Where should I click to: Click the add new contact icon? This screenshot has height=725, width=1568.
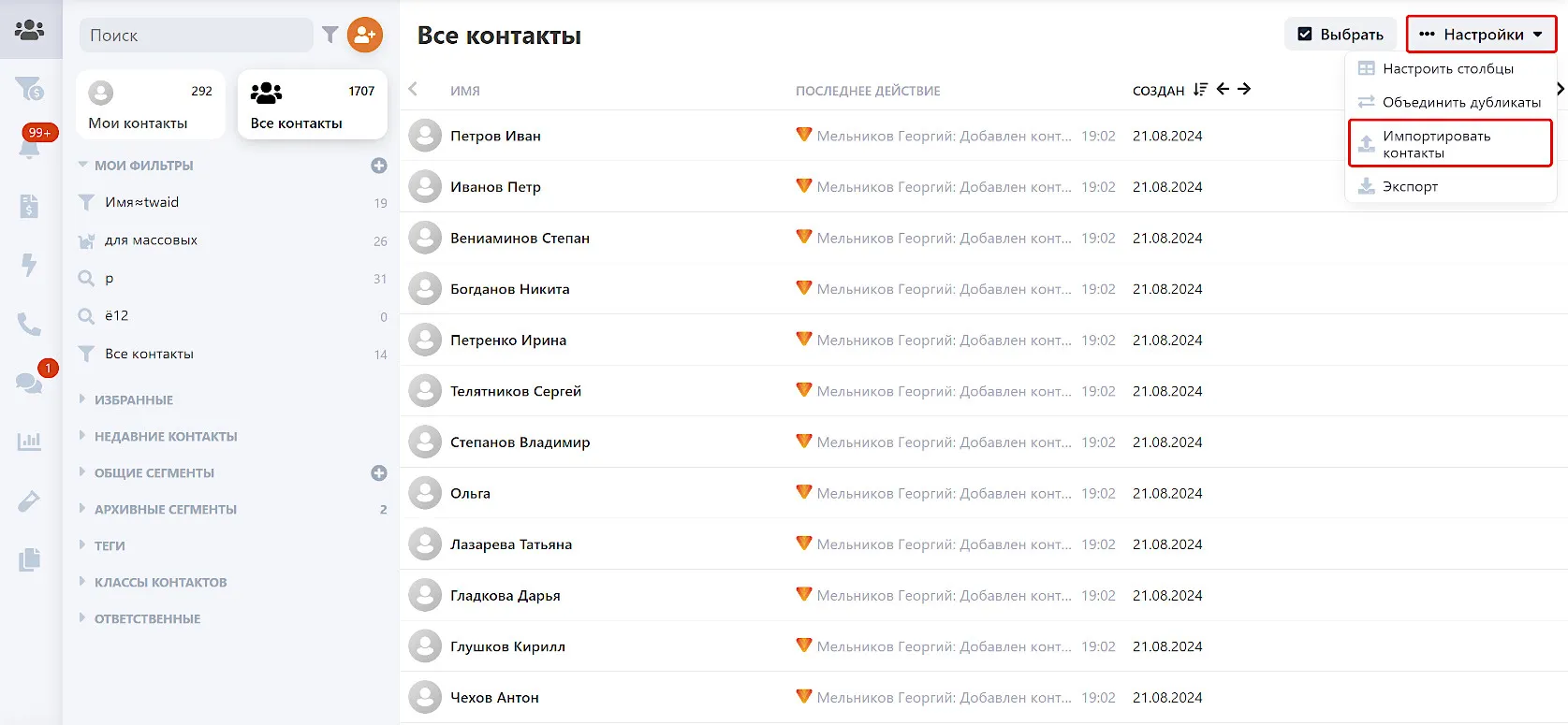click(x=364, y=36)
